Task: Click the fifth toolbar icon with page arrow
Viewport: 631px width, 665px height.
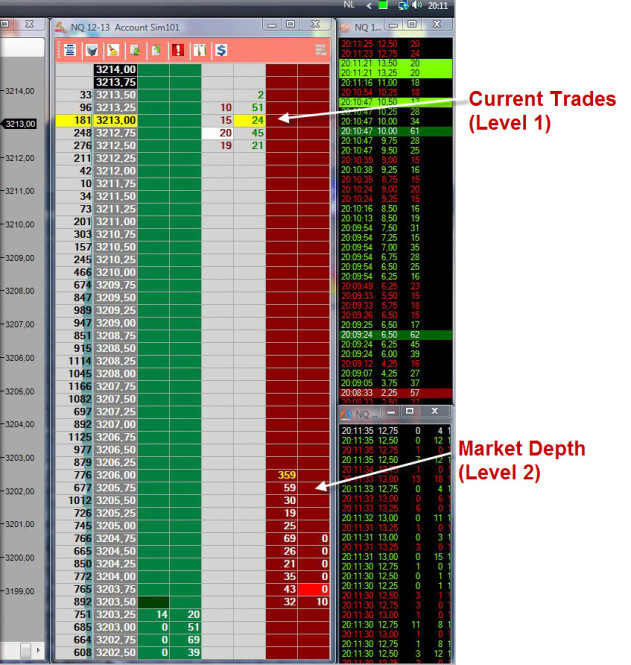Action: [x=156, y=49]
